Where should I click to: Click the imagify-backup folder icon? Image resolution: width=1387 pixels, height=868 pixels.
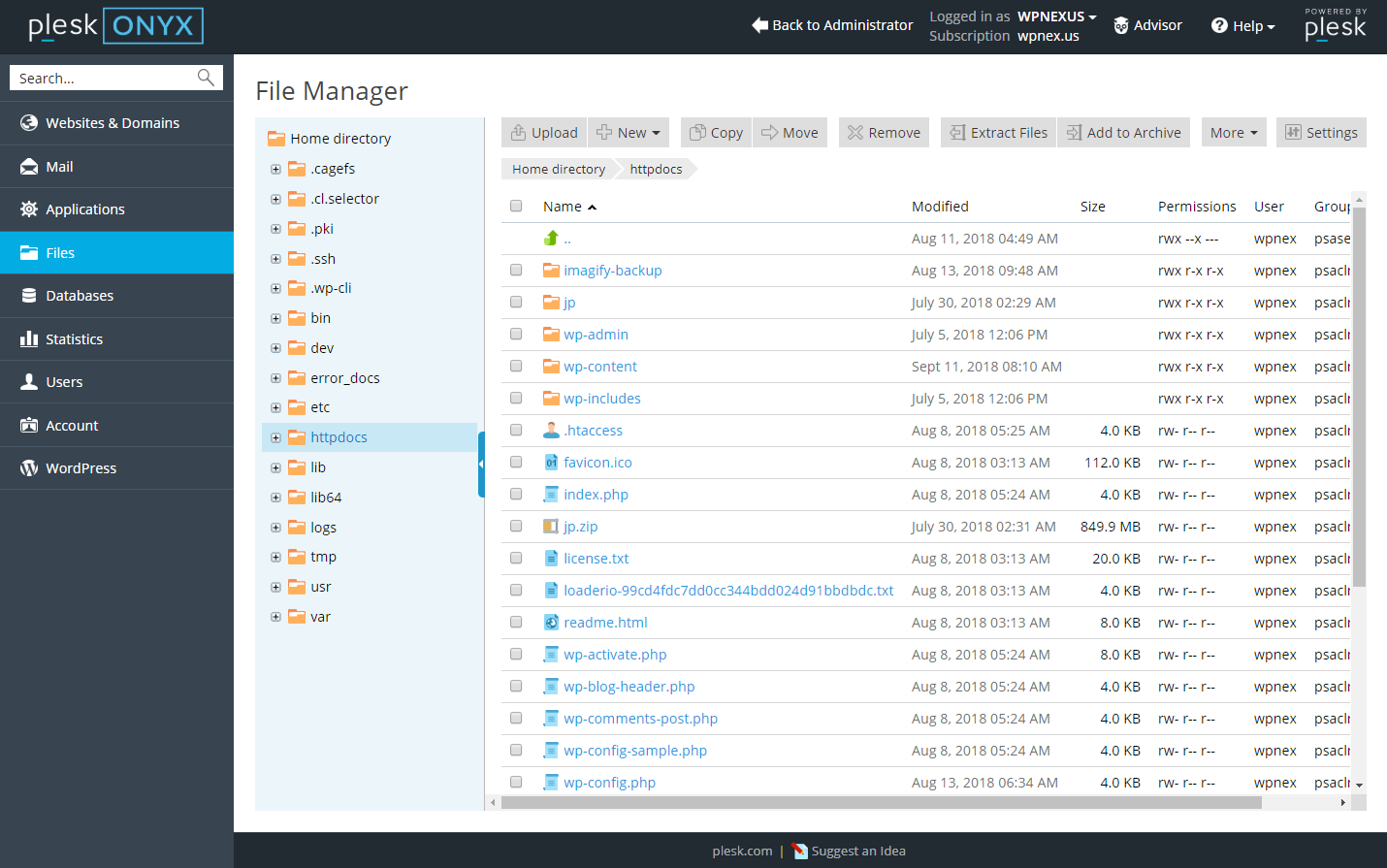point(552,271)
